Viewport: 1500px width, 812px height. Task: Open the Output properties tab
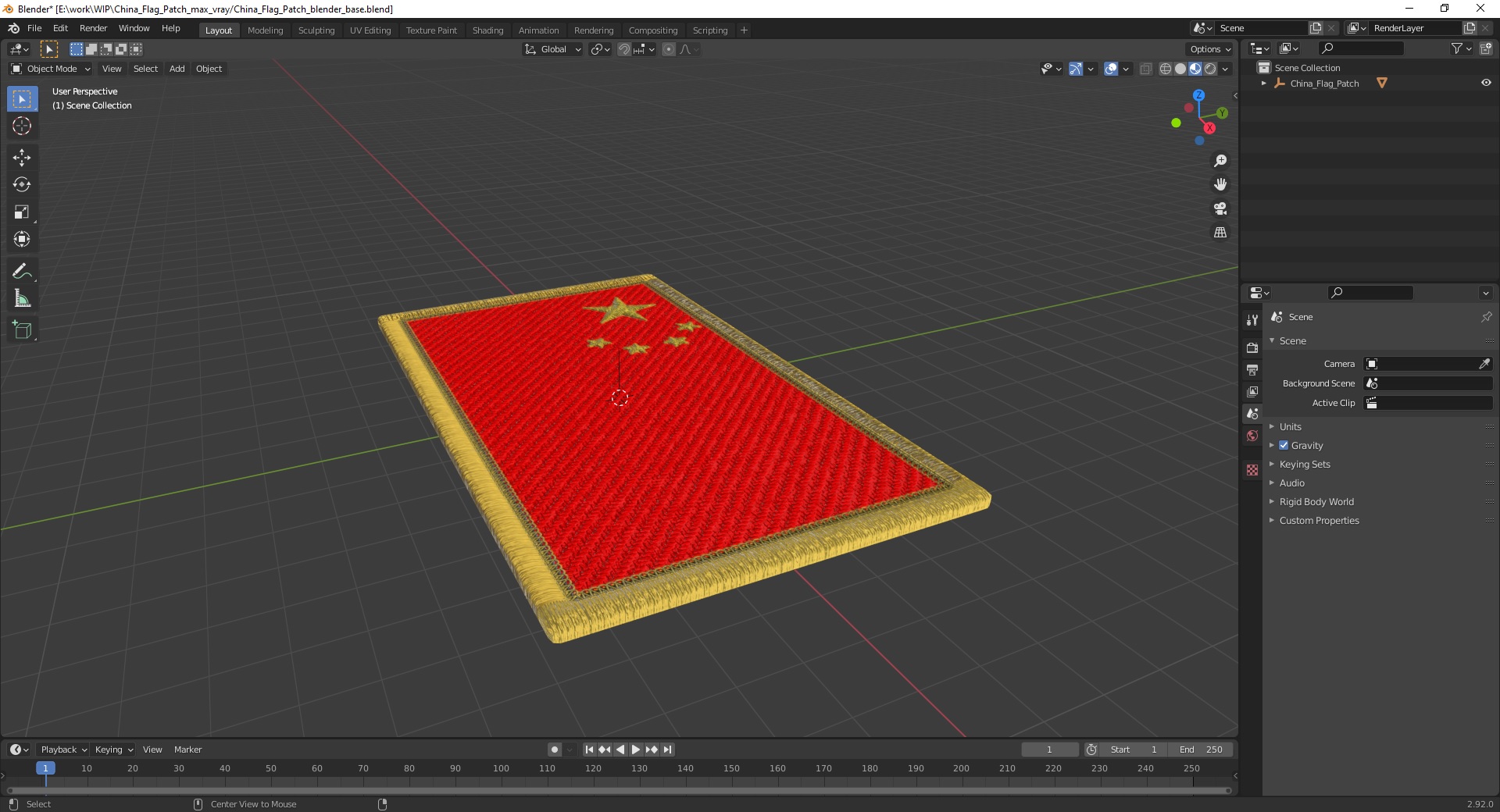click(1252, 369)
